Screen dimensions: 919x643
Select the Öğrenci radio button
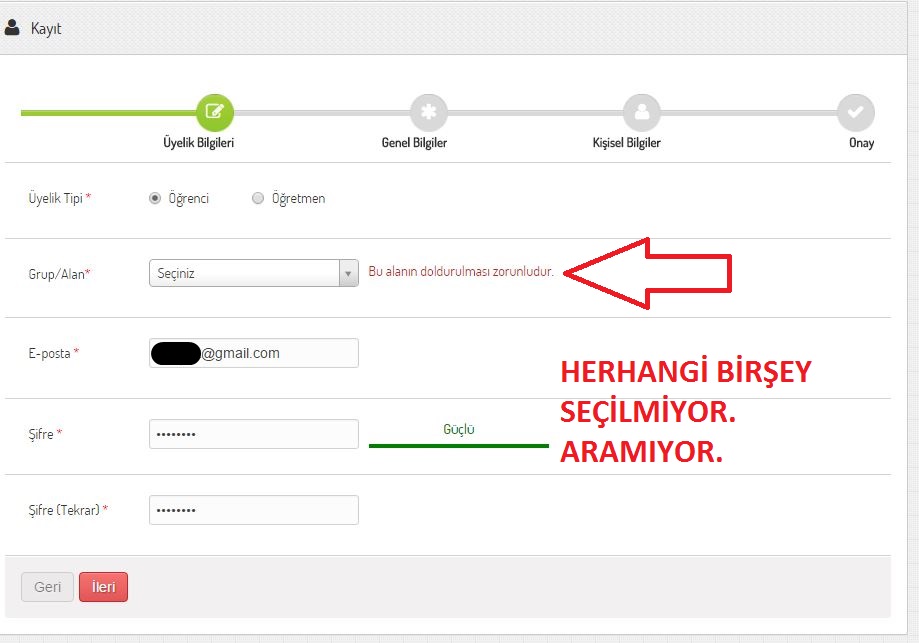click(x=155, y=198)
